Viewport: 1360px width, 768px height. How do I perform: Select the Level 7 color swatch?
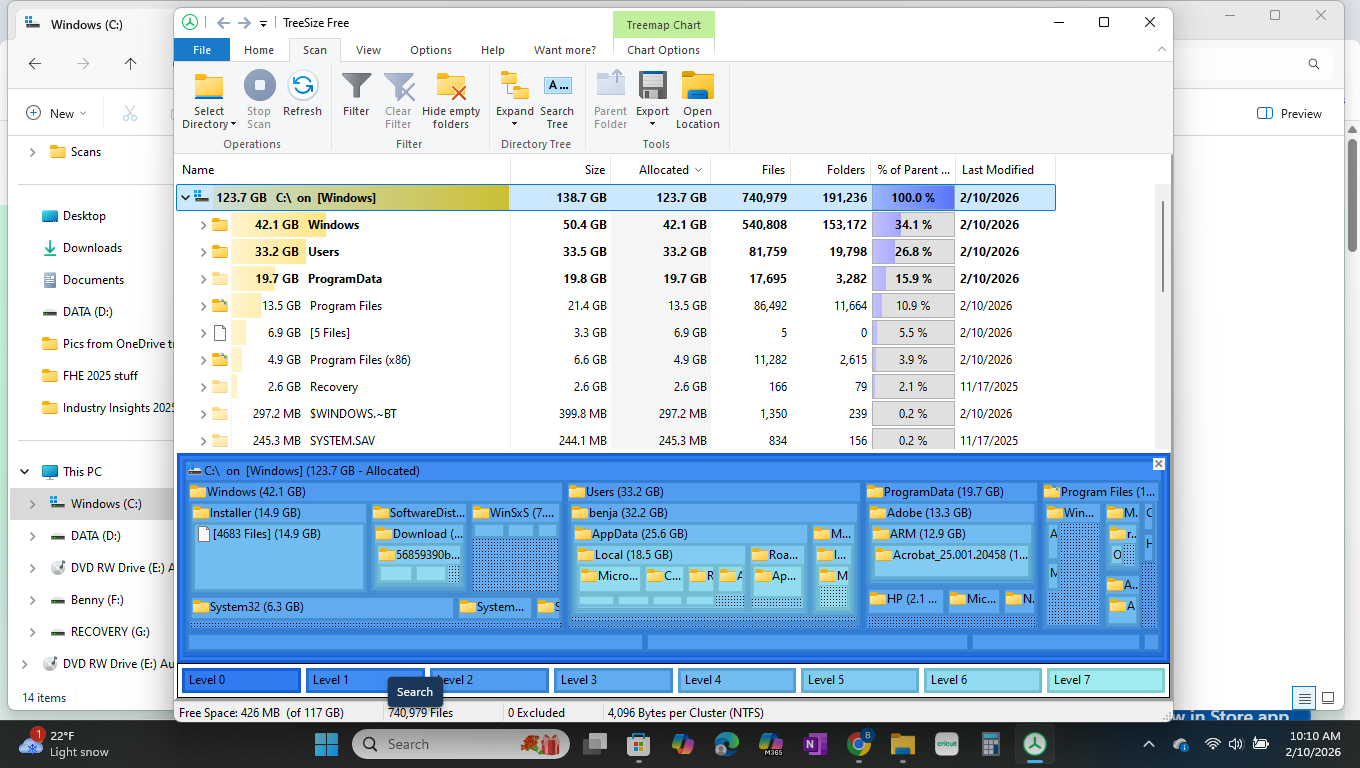[1106, 680]
